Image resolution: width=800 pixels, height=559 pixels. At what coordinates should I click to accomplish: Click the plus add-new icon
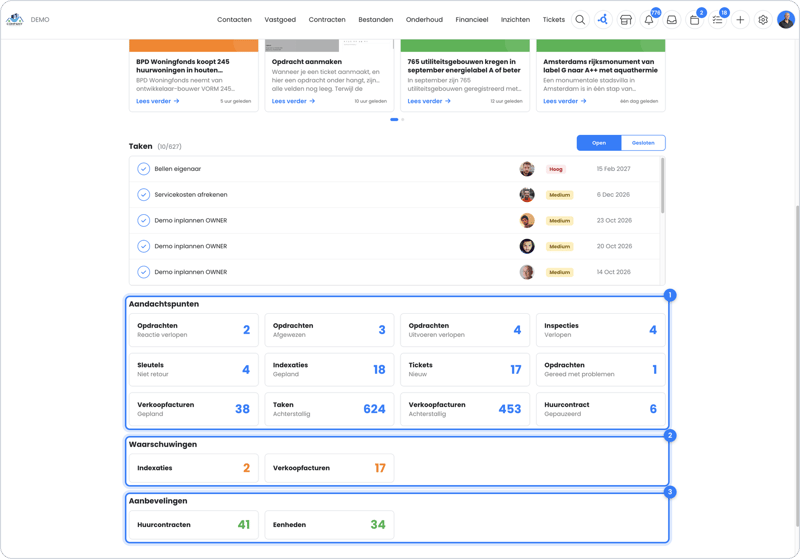click(x=740, y=20)
